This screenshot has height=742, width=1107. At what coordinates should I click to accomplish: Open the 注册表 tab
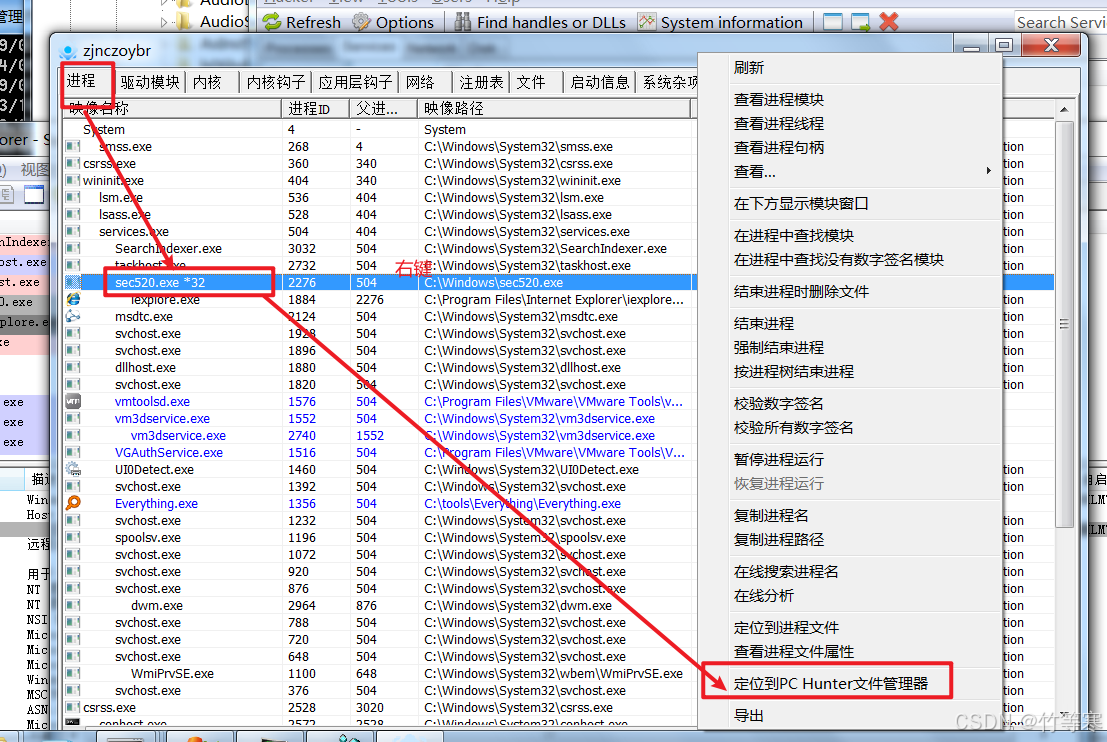click(481, 83)
